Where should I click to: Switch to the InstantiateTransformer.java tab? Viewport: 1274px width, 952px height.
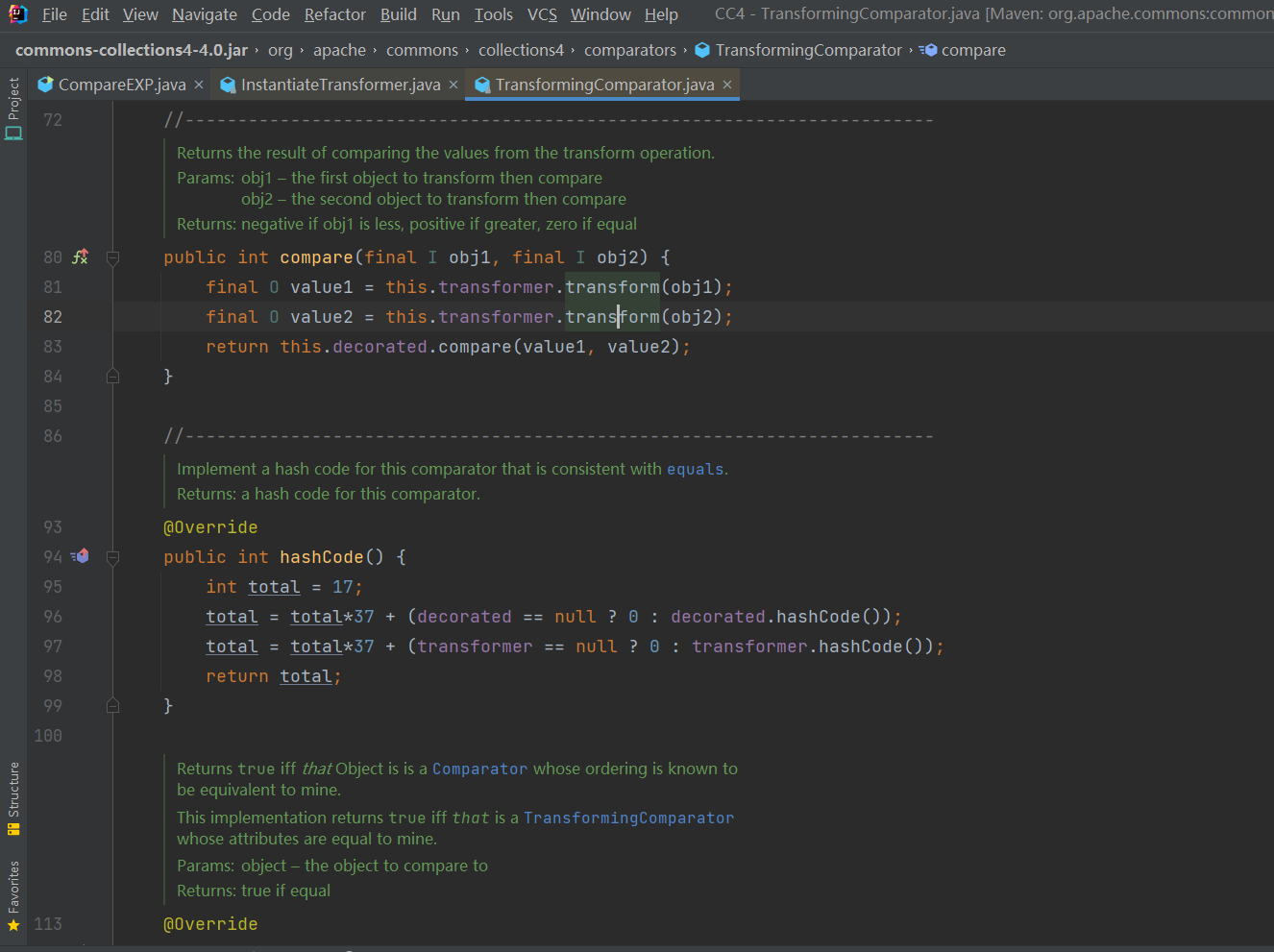tap(338, 84)
